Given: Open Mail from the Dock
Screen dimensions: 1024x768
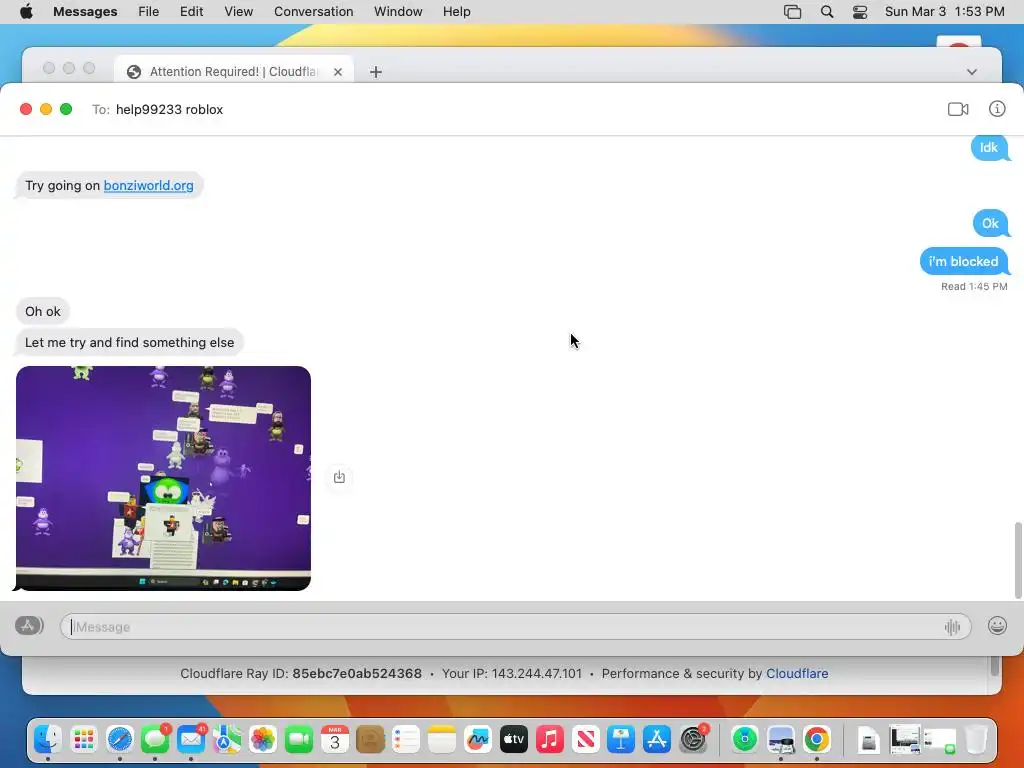Looking at the screenshot, I should click(x=191, y=739).
